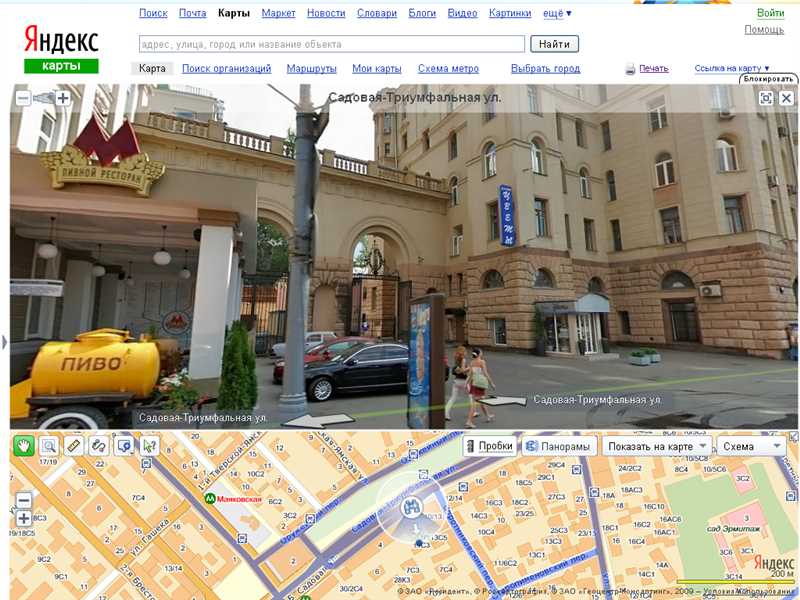800x600 pixels.
Task: Expand the panorama to full screen
Action: (x=766, y=98)
